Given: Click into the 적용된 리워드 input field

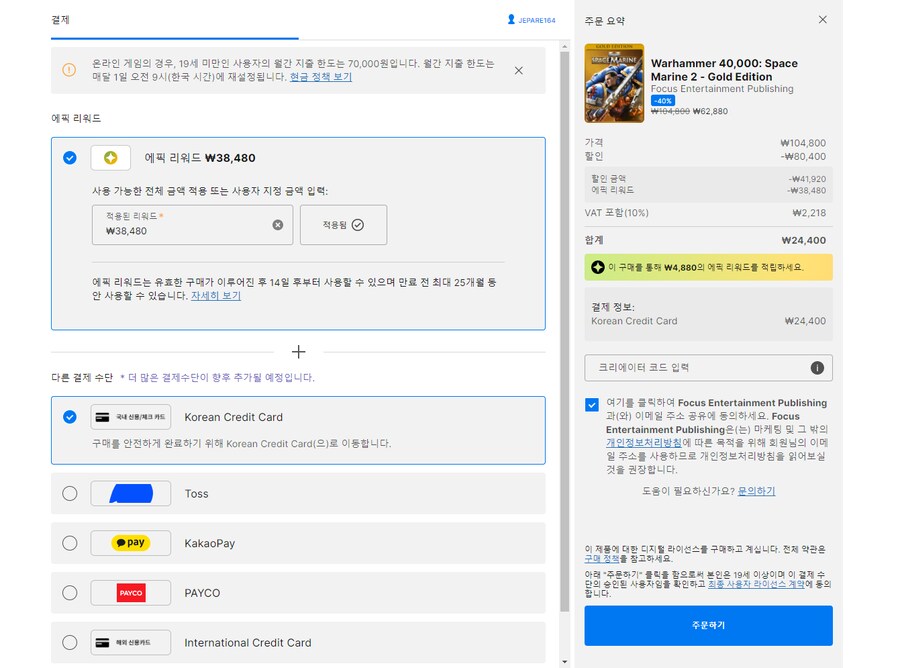Looking at the screenshot, I should [x=192, y=225].
